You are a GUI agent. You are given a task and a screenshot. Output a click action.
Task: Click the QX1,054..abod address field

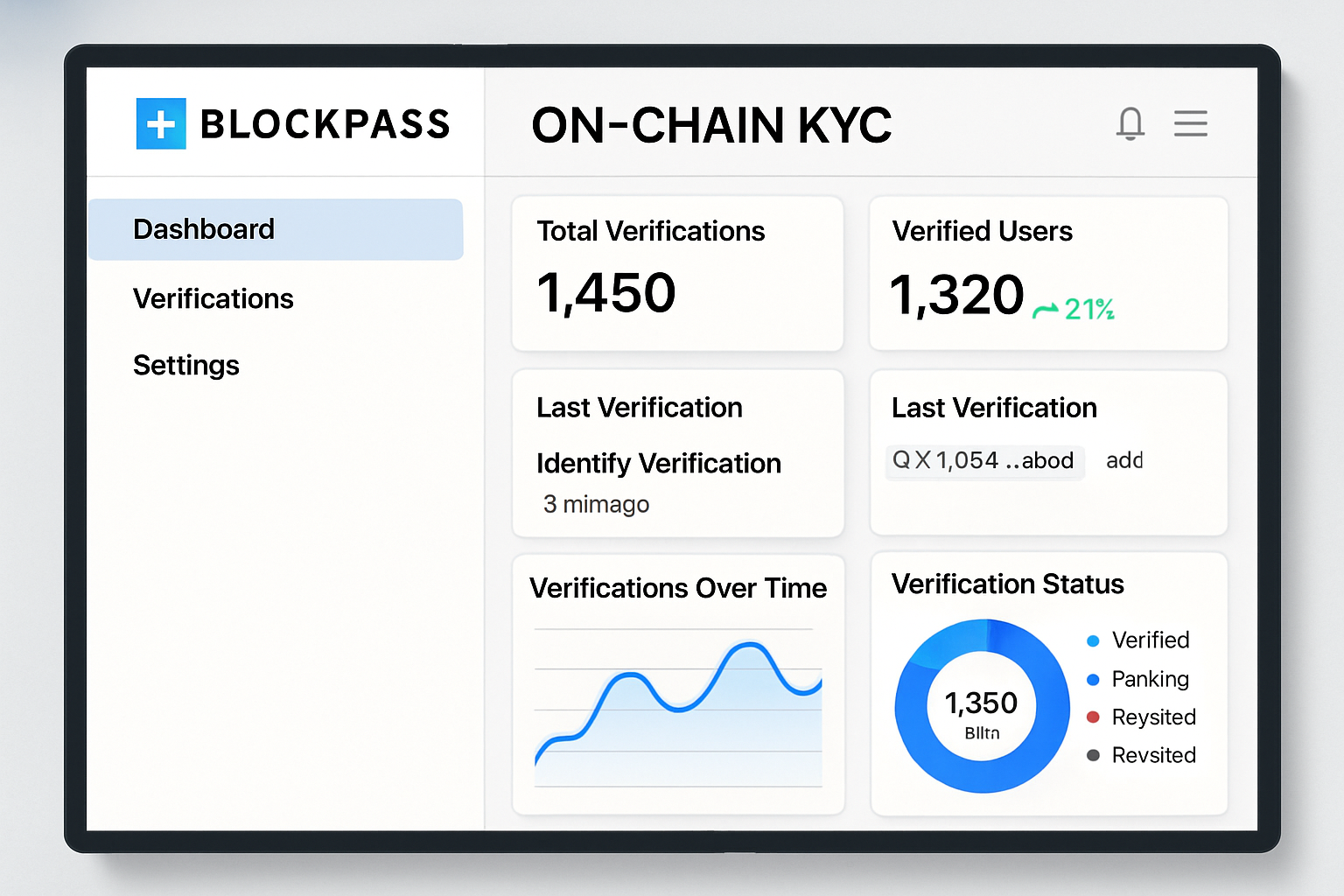tap(984, 461)
